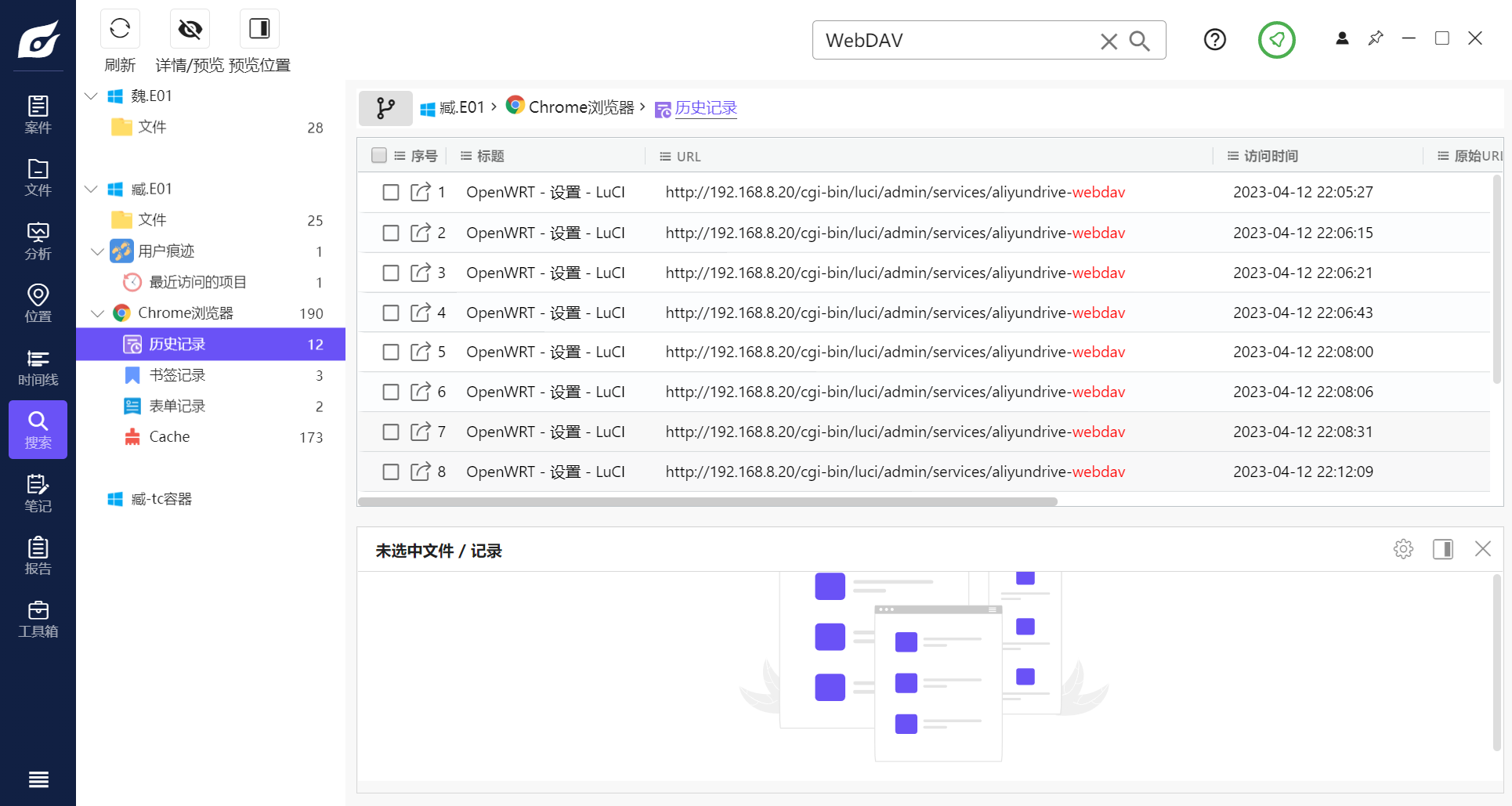This screenshot has width=1512, height=806.
Task: Open the 时间线 section in sidebar
Action: click(x=38, y=367)
